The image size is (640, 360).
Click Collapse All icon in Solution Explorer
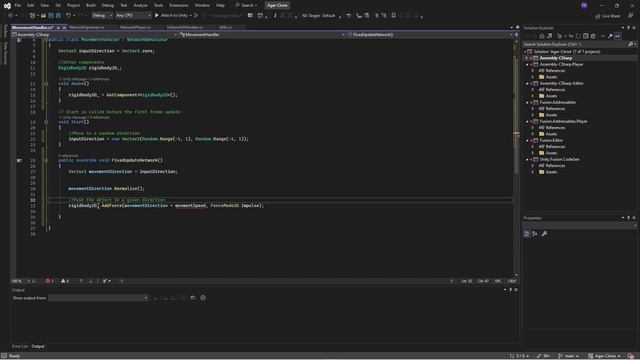586,36
